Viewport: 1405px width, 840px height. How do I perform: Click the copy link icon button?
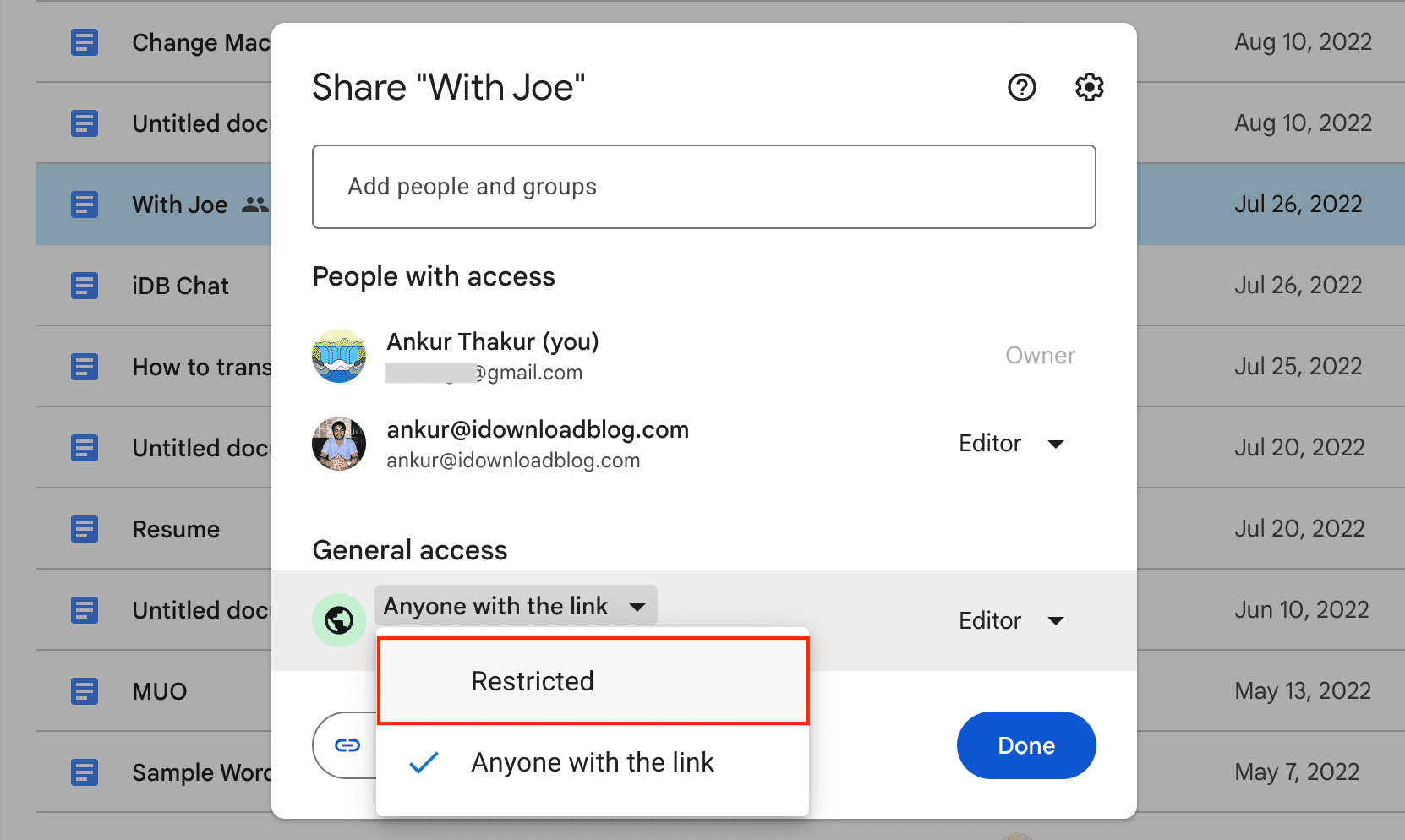click(x=347, y=745)
